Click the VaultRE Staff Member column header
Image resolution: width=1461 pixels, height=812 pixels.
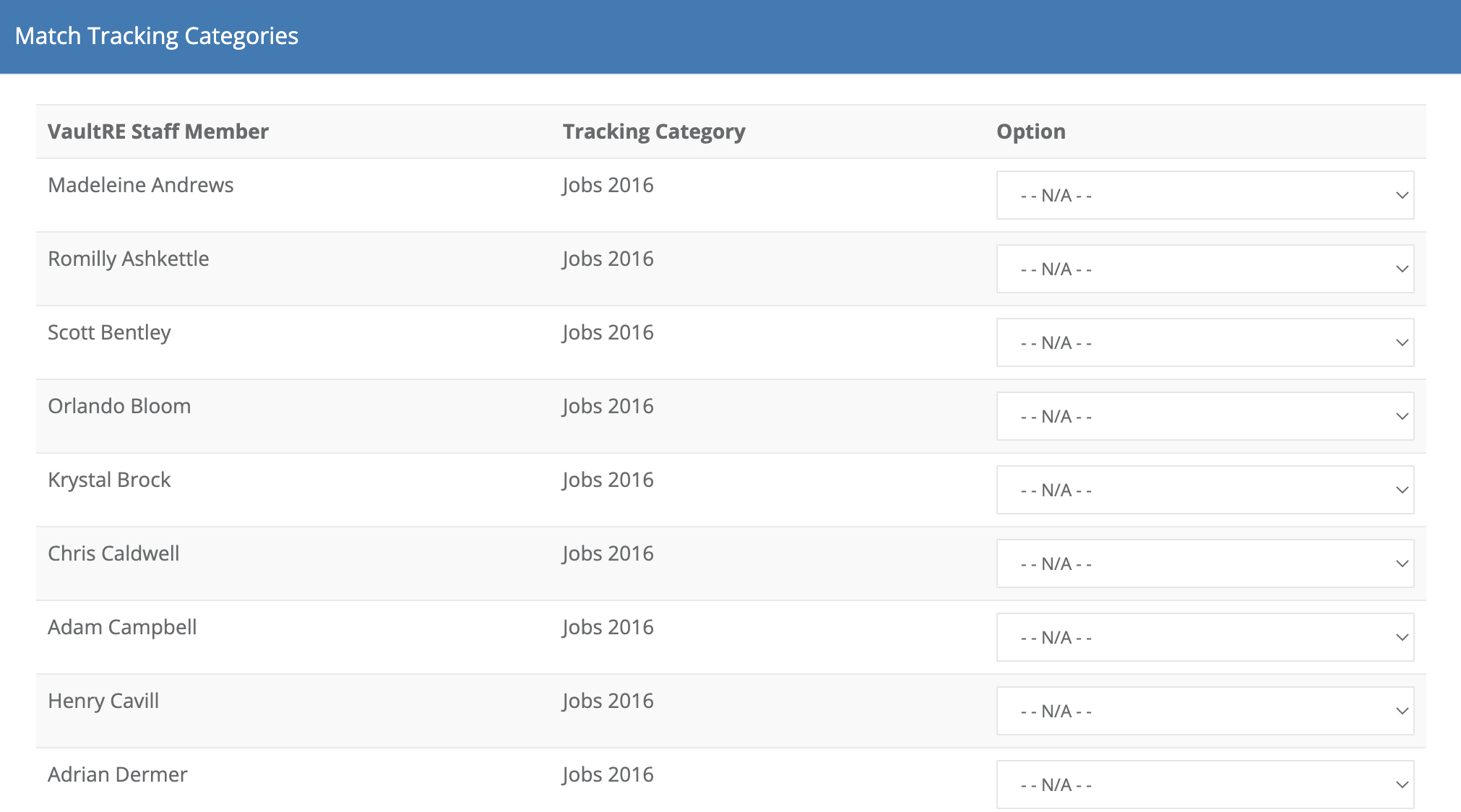[158, 131]
